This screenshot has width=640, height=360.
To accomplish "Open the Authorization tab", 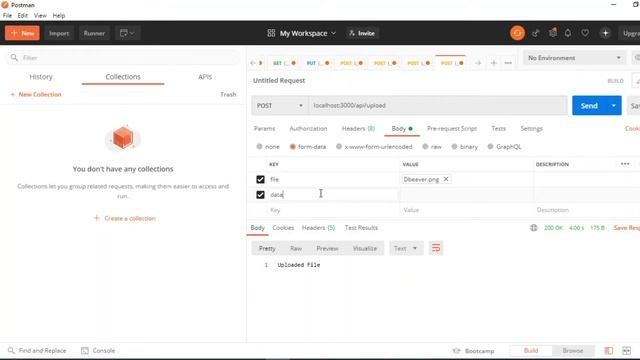I will click(308, 129).
